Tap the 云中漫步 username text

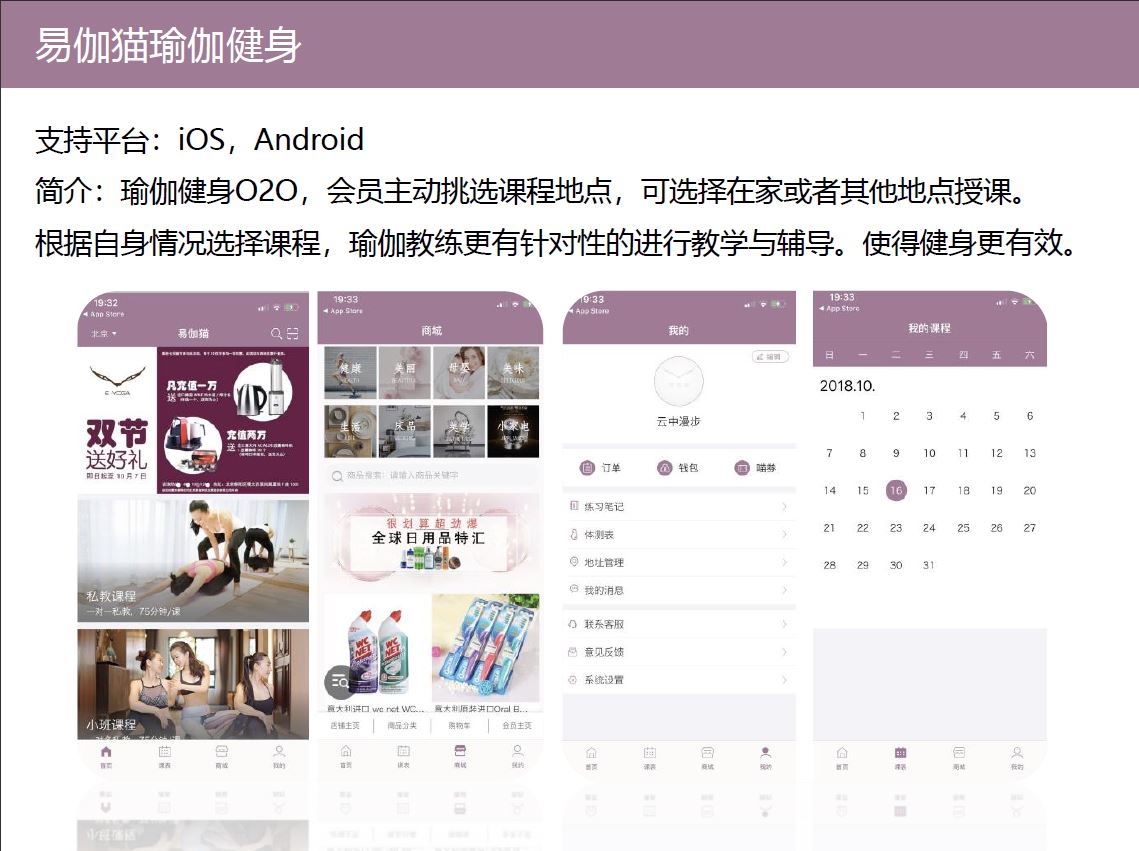[678, 421]
